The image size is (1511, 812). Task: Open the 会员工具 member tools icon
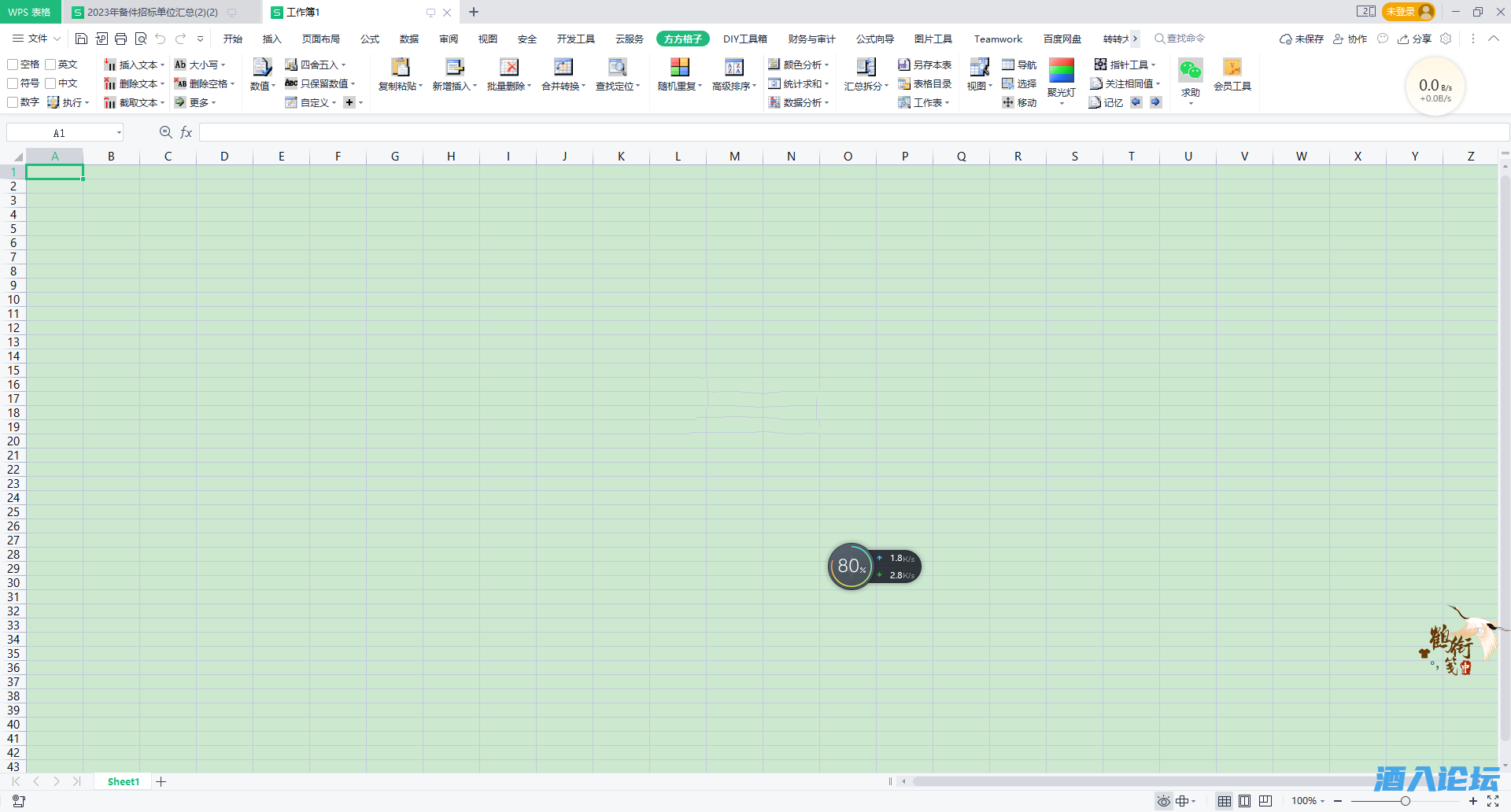pos(1232,68)
